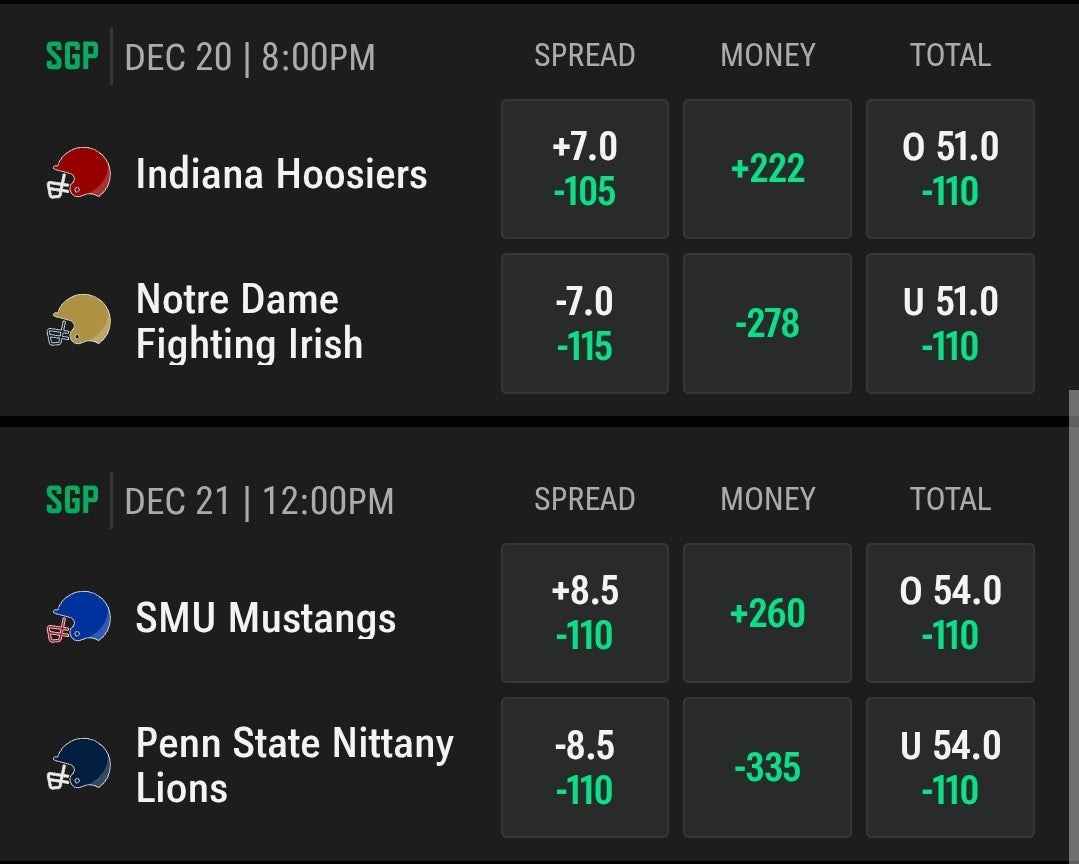Pick Penn State moneyline -335

click(767, 768)
